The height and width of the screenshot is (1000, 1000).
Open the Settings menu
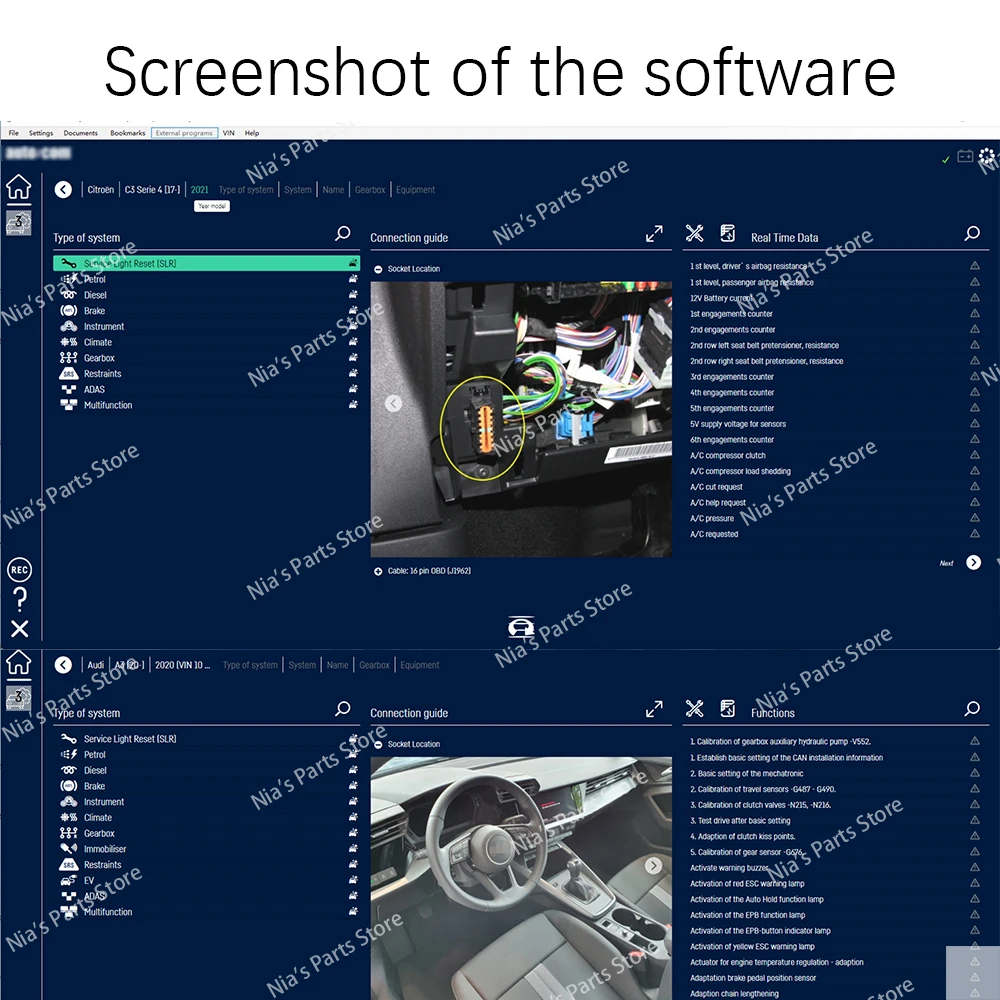click(x=41, y=133)
